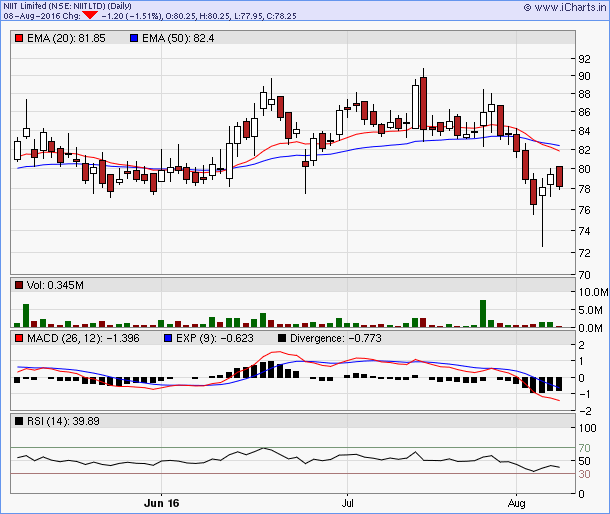Click the last red candlestick in August
Image resolution: width=610 pixels, height=514 pixels.
(x=559, y=177)
